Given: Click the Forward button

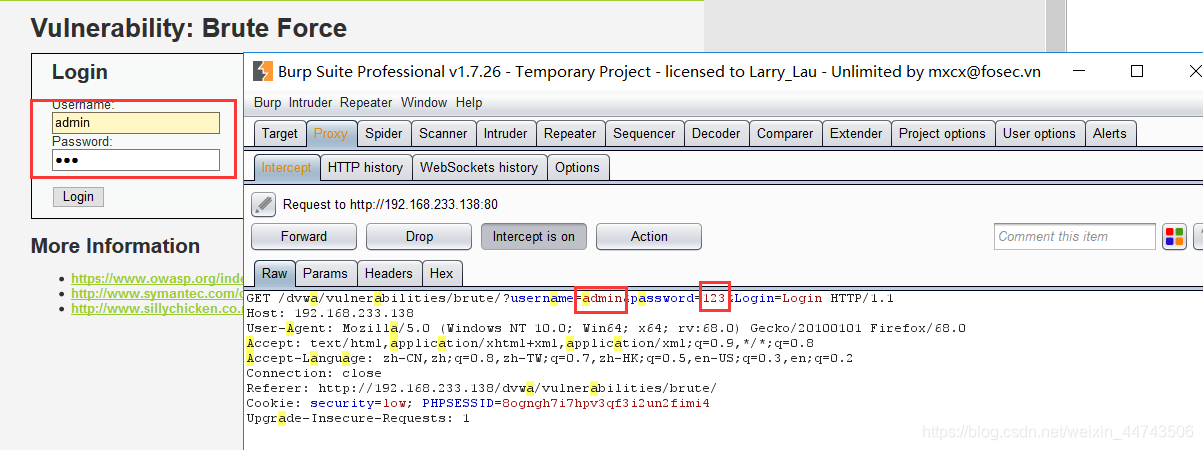Looking at the screenshot, I should pyautogui.click(x=304, y=237).
